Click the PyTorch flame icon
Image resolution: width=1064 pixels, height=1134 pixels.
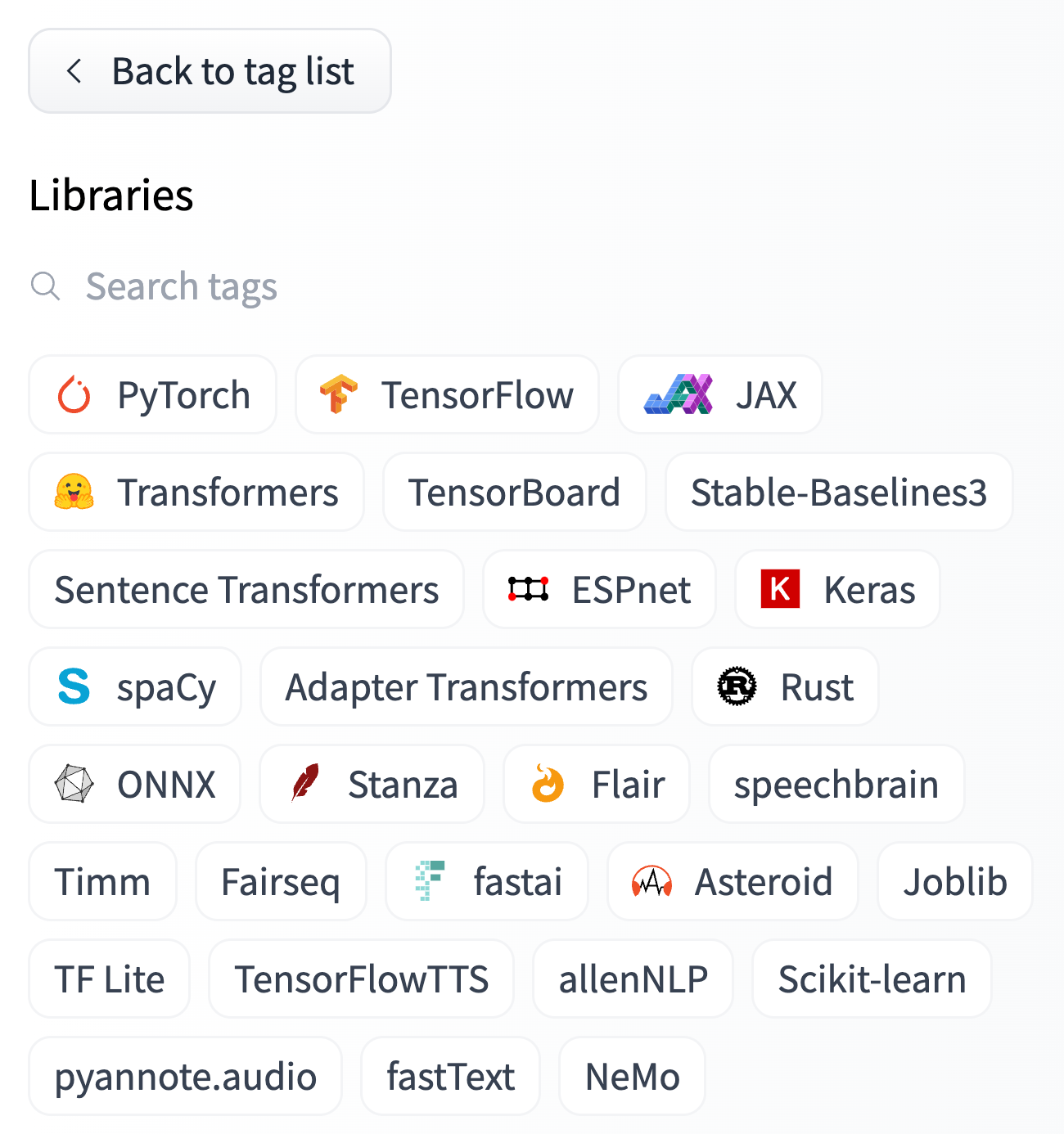[74, 395]
